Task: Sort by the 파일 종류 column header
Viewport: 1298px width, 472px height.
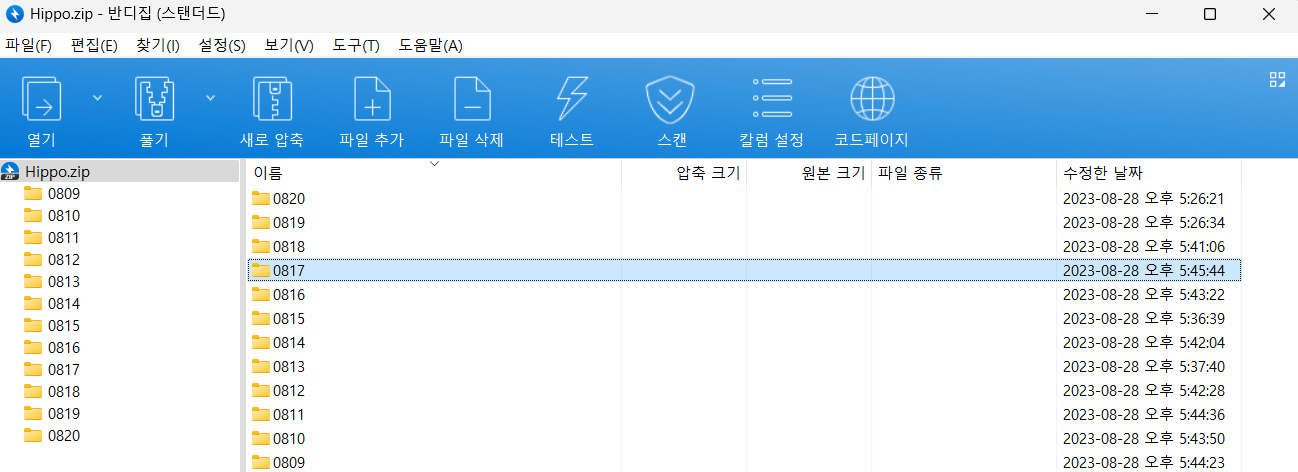Action: tap(964, 173)
